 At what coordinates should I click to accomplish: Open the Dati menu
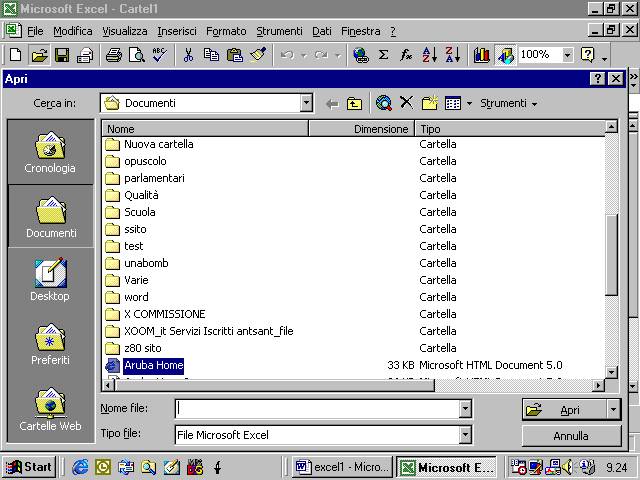(322, 31)
